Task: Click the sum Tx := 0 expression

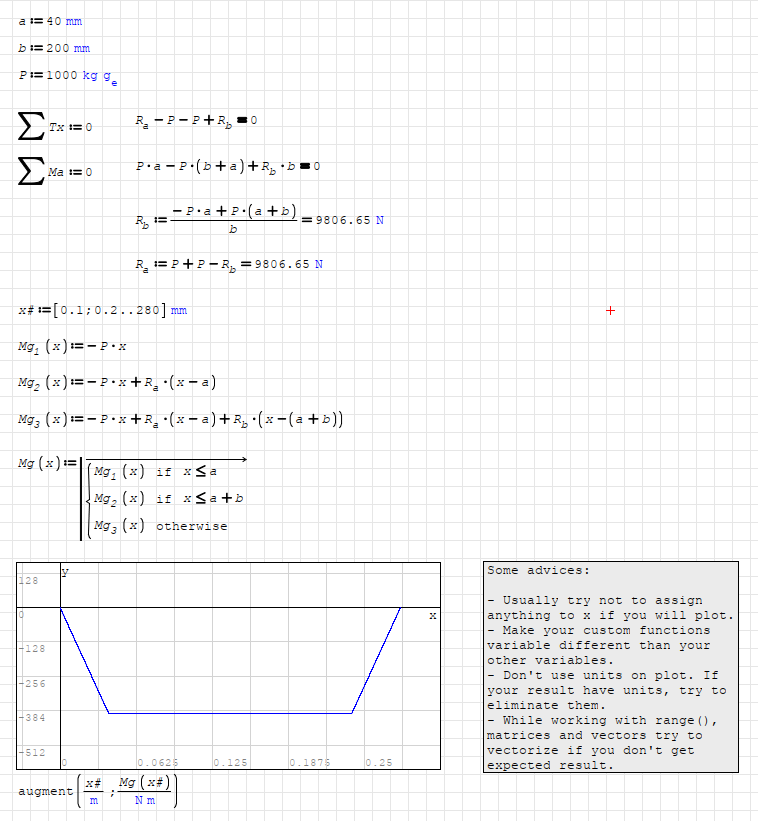Action: [56, 127]
